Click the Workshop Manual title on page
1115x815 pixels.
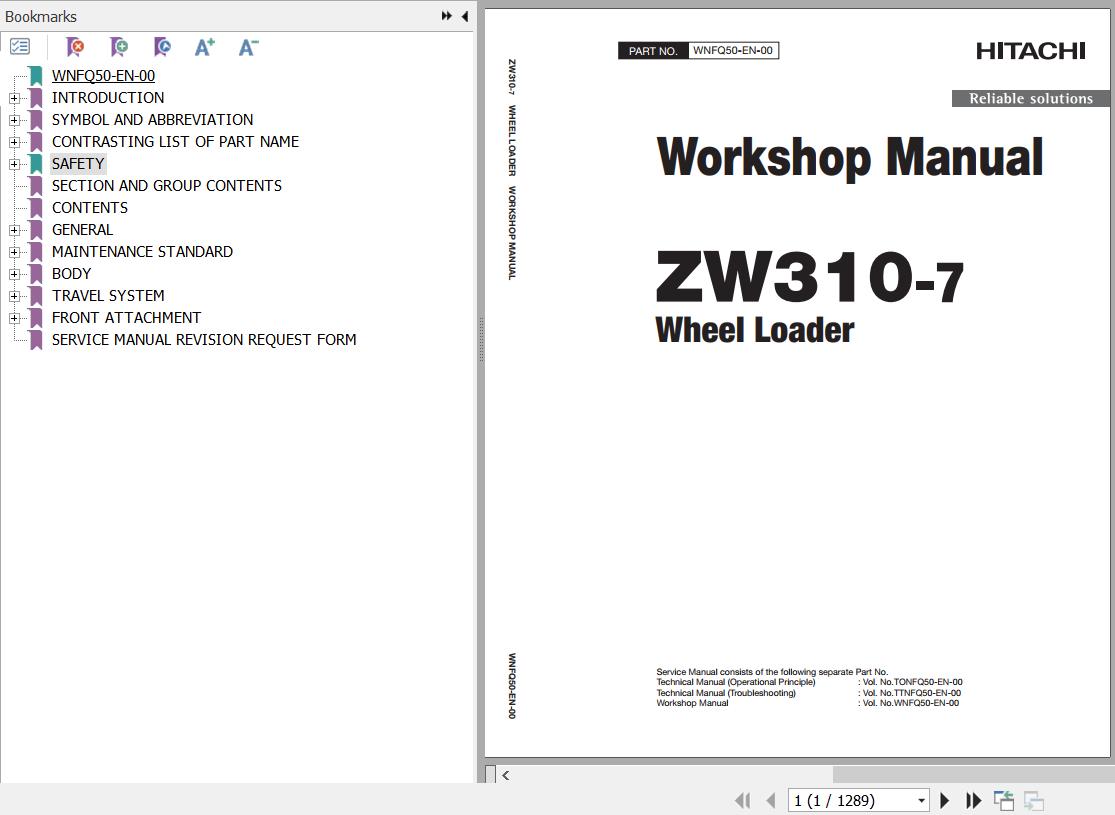pos(850,158)
